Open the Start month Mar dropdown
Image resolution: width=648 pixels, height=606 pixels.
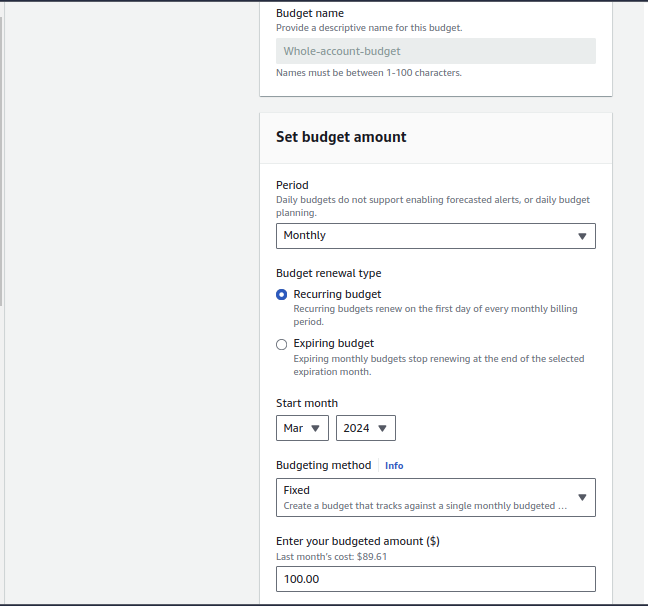tap(301, 428)
